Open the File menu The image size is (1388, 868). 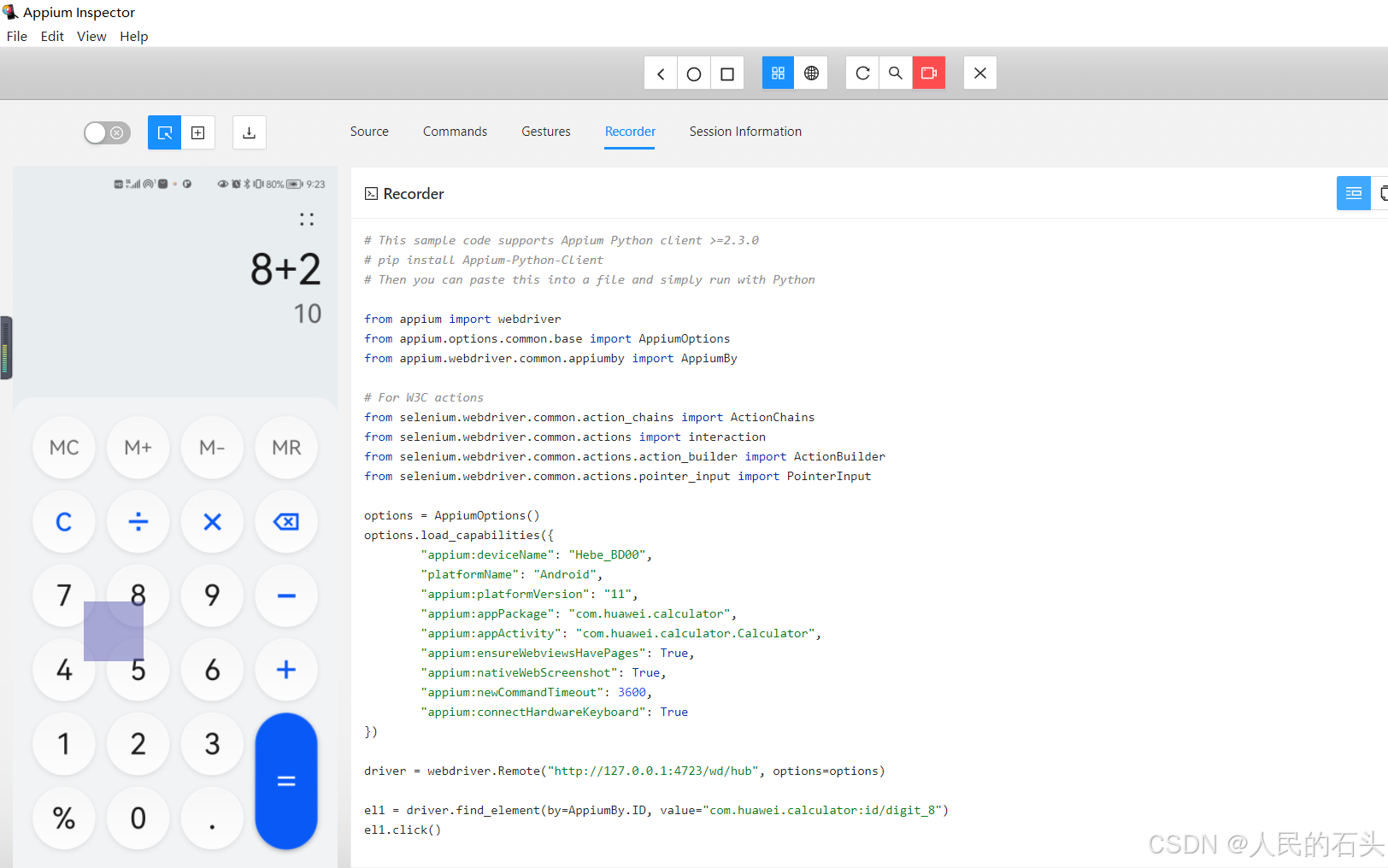point(17,36)
